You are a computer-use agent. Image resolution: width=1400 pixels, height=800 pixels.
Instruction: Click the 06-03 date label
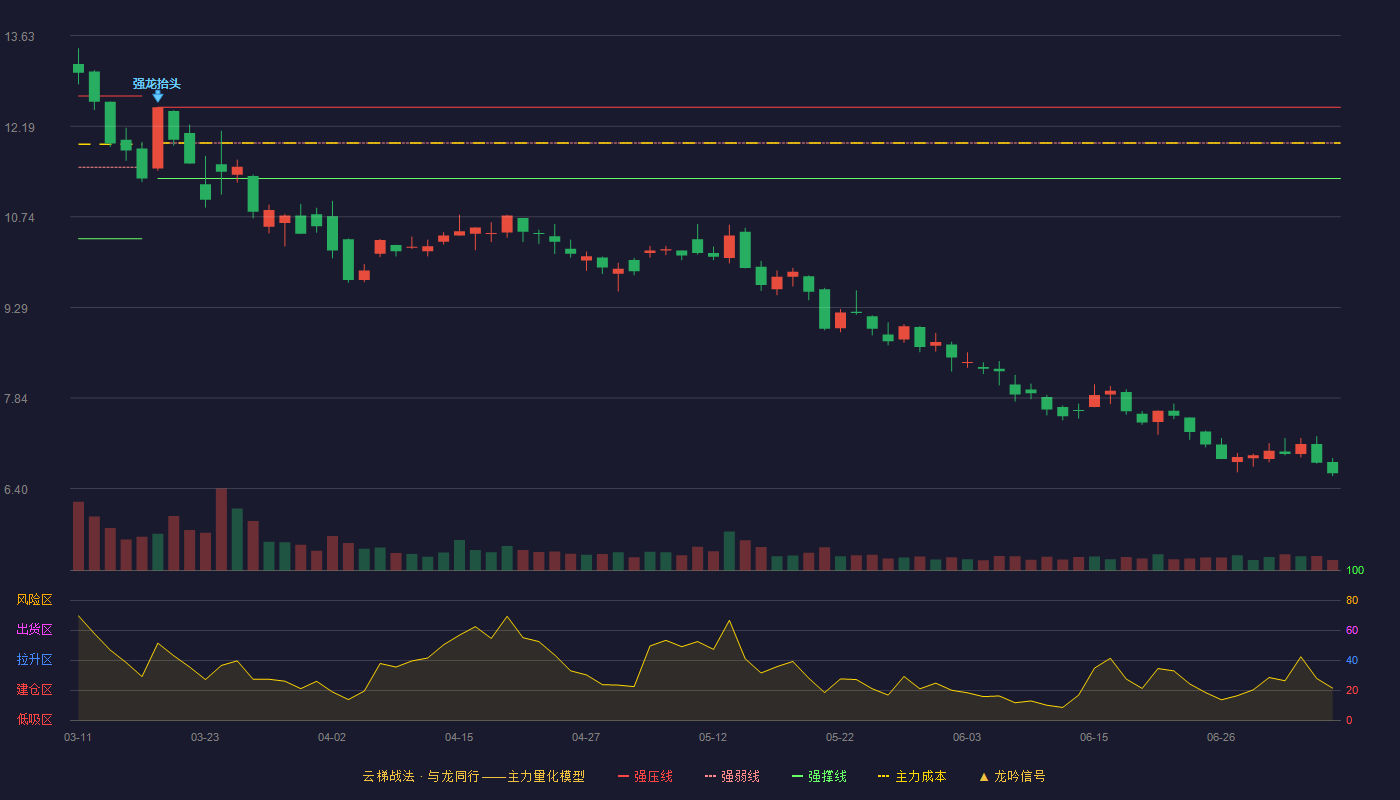click(x=967, y=737)
